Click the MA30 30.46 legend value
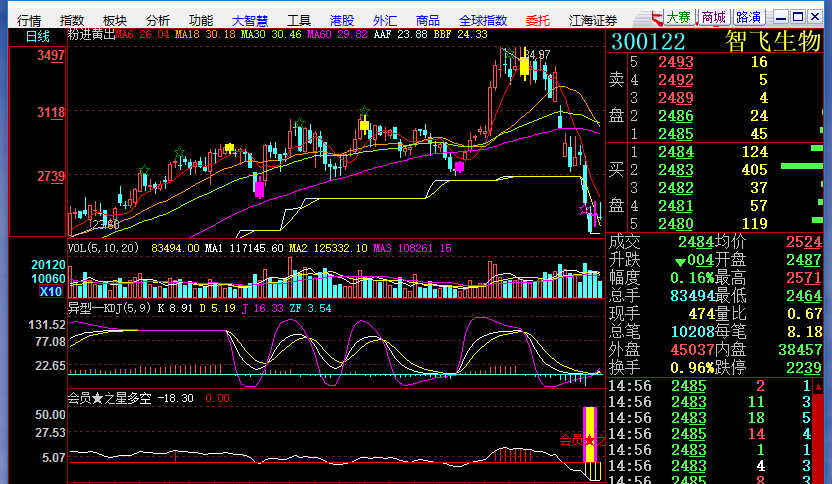 pyautogui.click(x=271, y=34)
